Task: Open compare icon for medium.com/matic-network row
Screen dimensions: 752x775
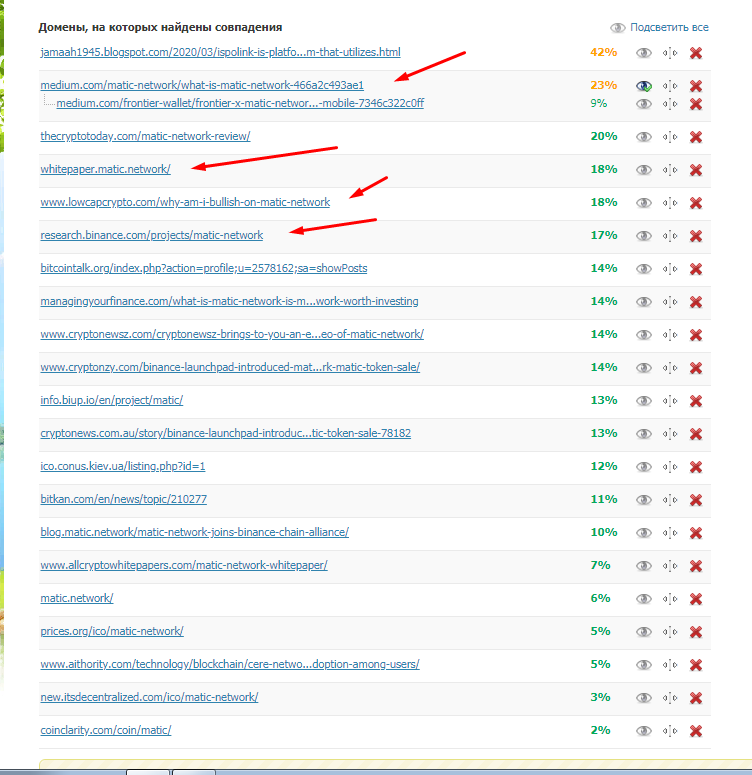Action: (x=670, y=86)
